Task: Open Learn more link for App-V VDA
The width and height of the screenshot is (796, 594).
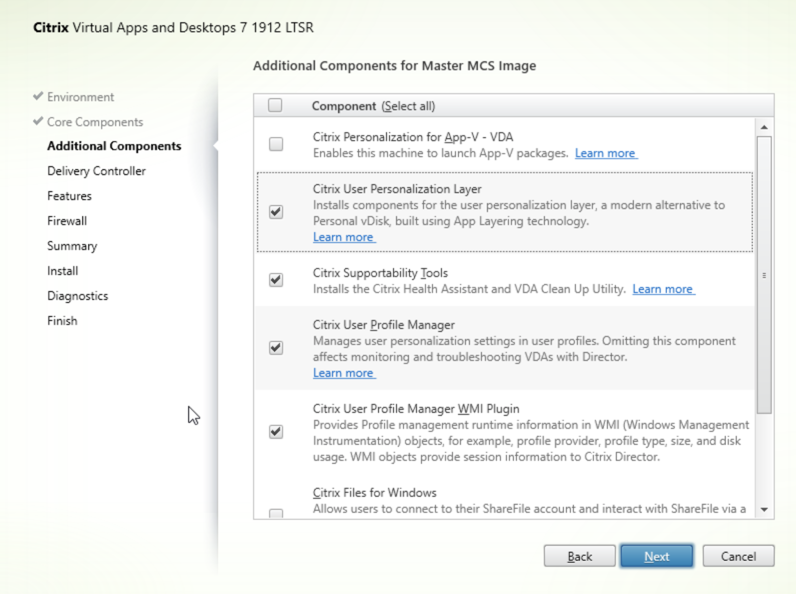Action: tap(606, 153)
